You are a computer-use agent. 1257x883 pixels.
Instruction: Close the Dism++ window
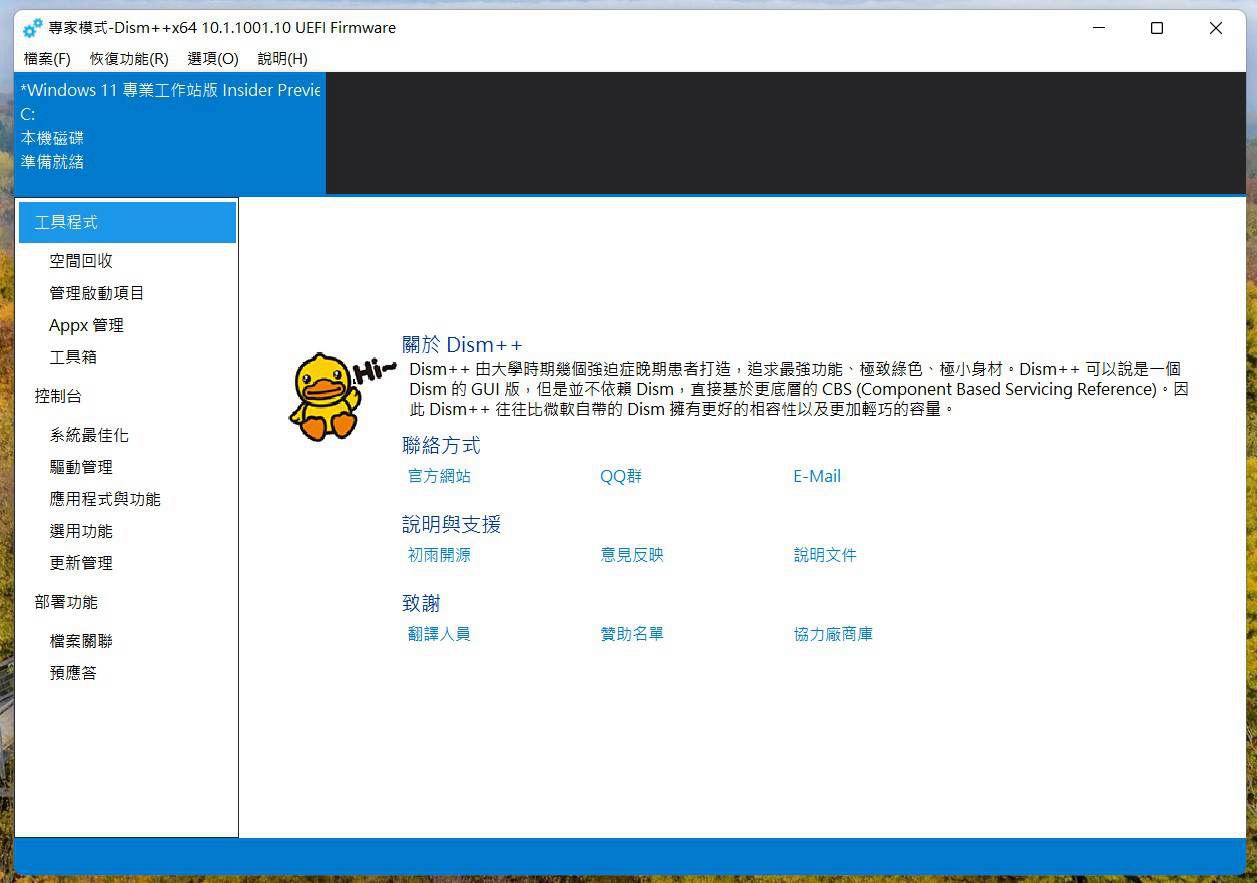point(1216,28)
